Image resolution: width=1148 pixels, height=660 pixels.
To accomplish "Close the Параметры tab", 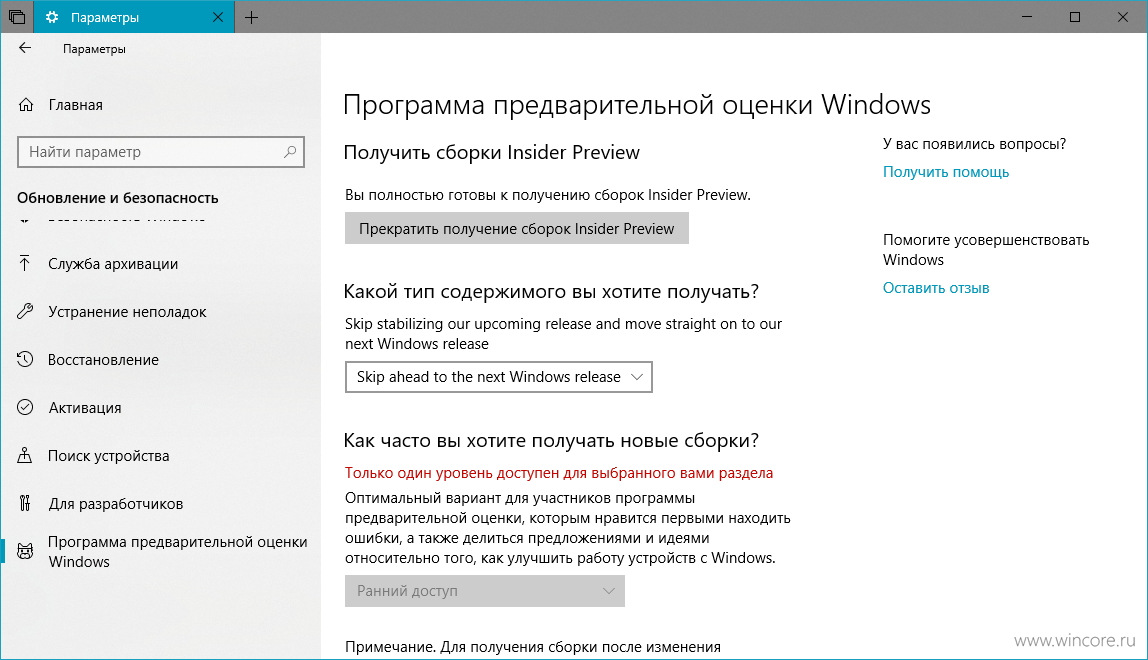I will click(x=218, y=17).
